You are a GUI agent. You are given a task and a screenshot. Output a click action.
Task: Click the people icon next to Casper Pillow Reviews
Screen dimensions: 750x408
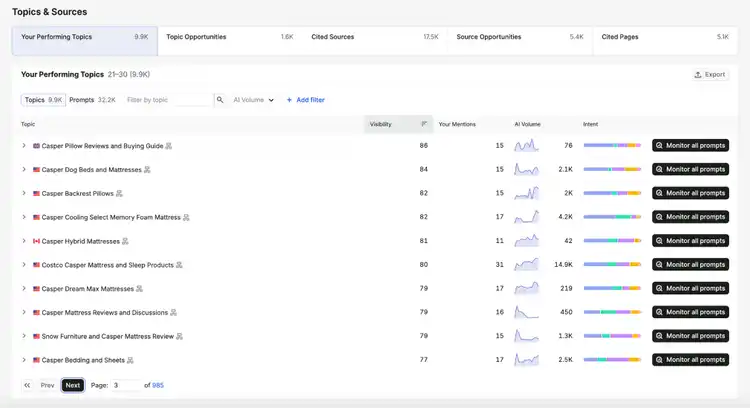[168, 146]
